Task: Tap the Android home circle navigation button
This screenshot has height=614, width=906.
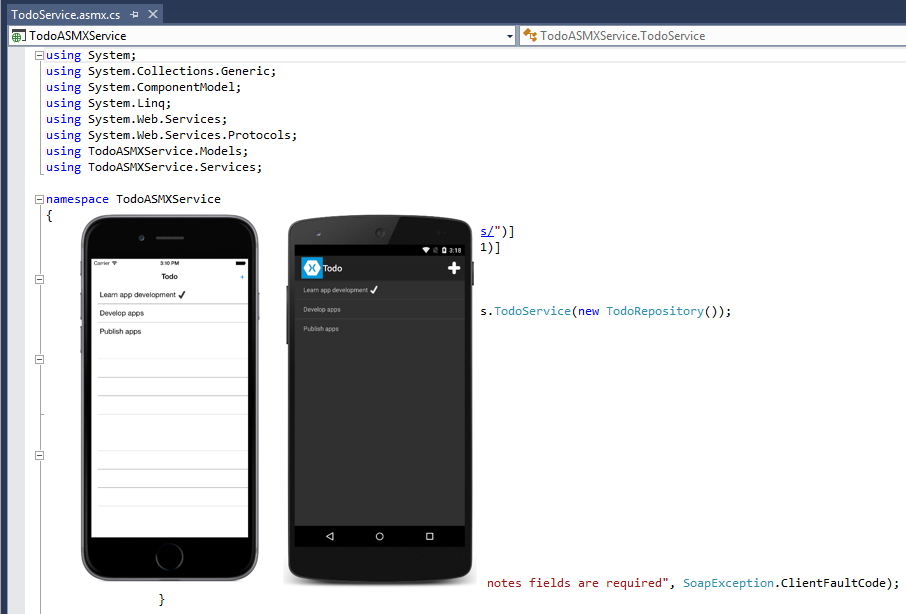Action: (x=379, y=536)
